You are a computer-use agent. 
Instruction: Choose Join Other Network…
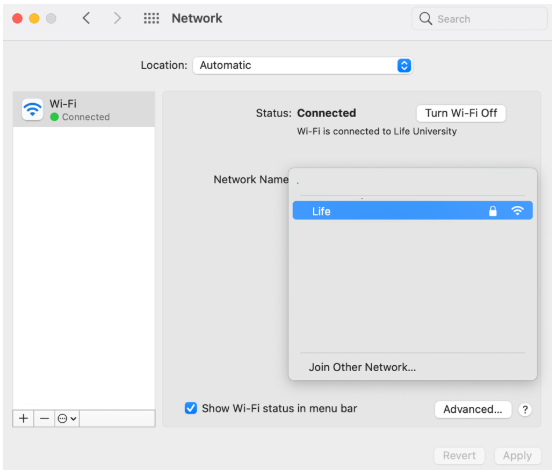pyautogui.click(x=362, y=367)
